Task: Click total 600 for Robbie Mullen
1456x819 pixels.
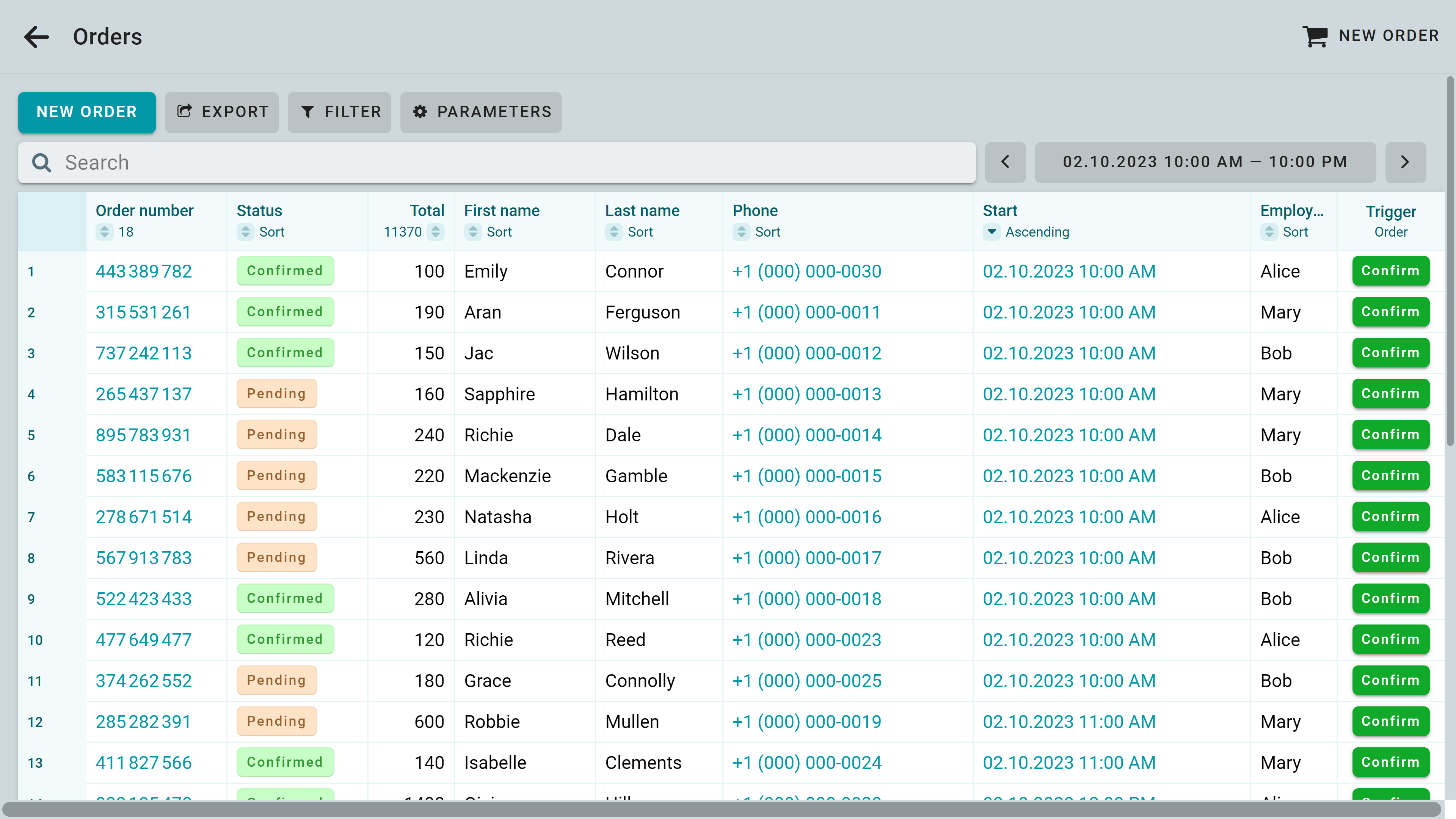Action: click(429, 722)
